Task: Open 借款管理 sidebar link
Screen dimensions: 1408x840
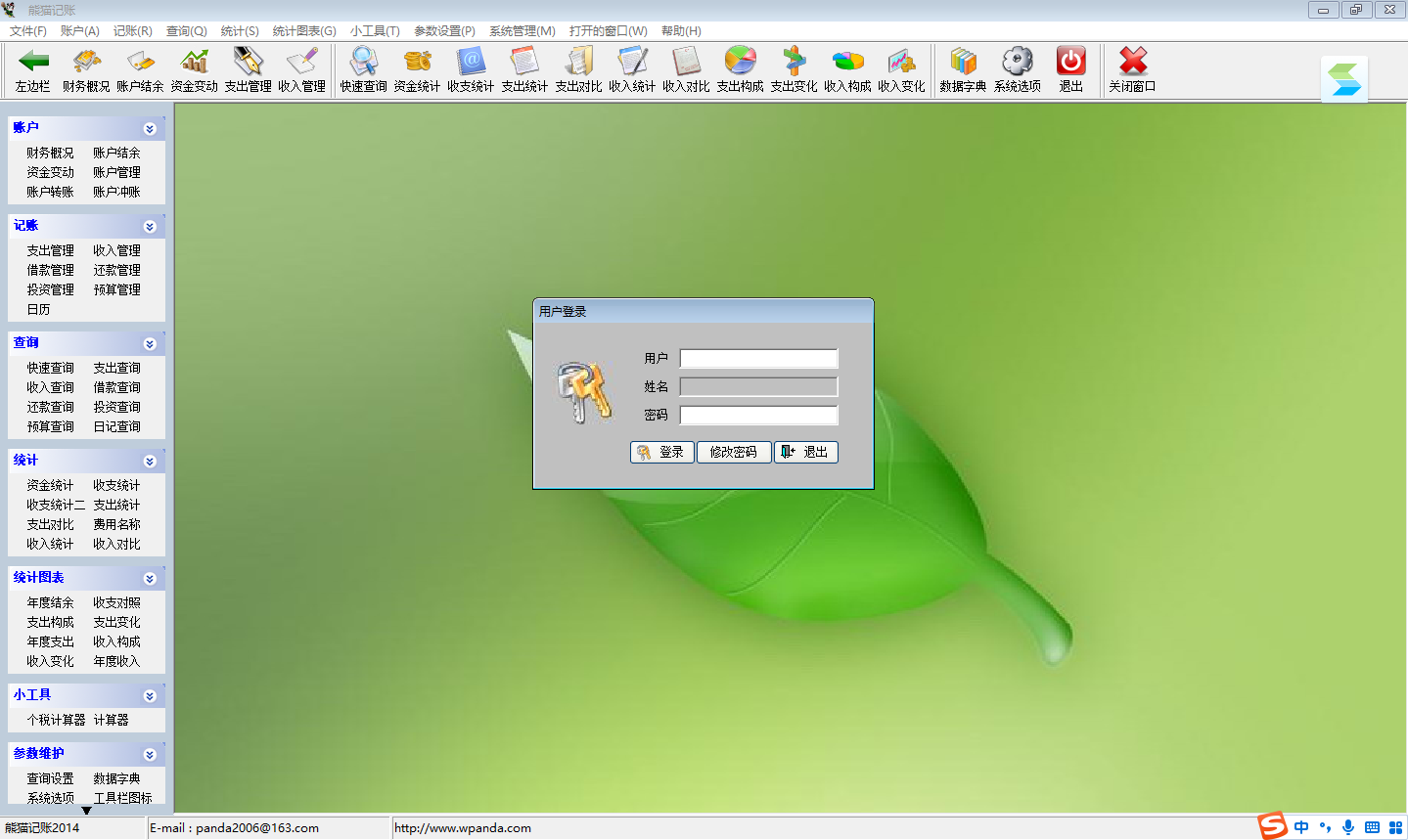Action: point(50,270)
